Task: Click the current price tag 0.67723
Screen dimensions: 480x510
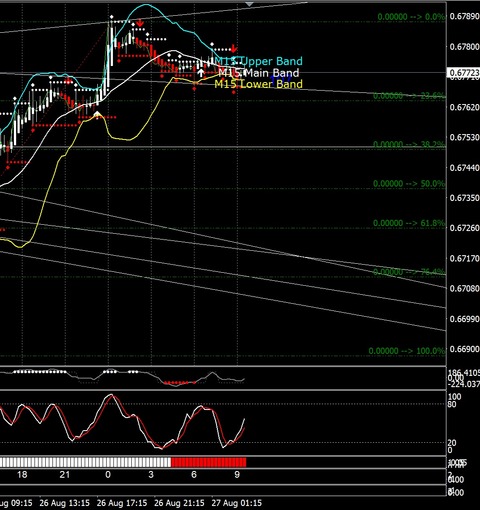Action: click(464, 72)
